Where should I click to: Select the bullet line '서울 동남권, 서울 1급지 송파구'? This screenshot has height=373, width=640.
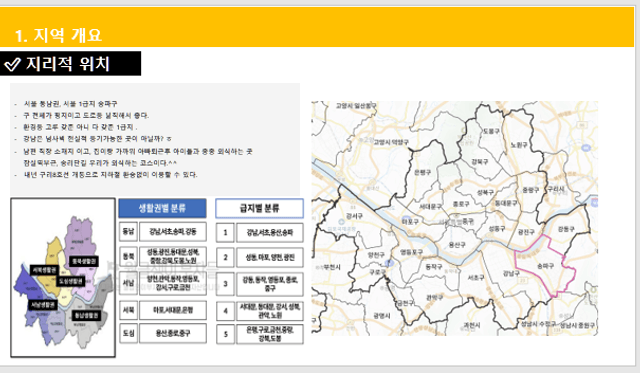pyautogui.click(x=70, y=104)
